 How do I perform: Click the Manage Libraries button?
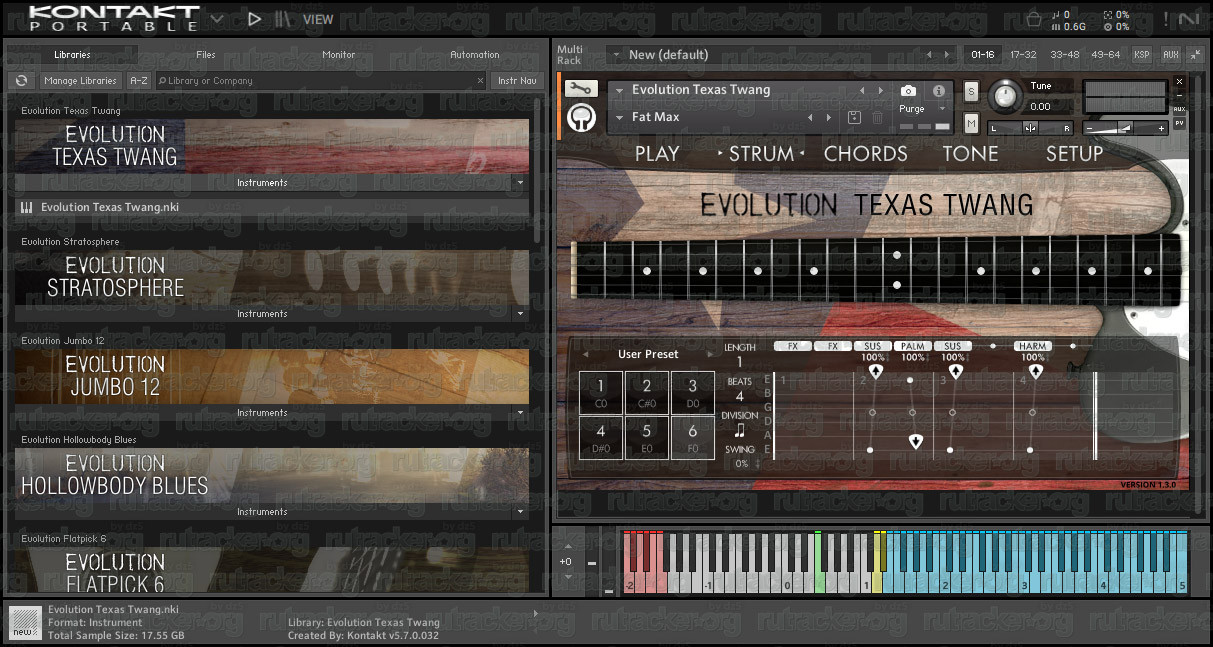[x=80, y=81]
